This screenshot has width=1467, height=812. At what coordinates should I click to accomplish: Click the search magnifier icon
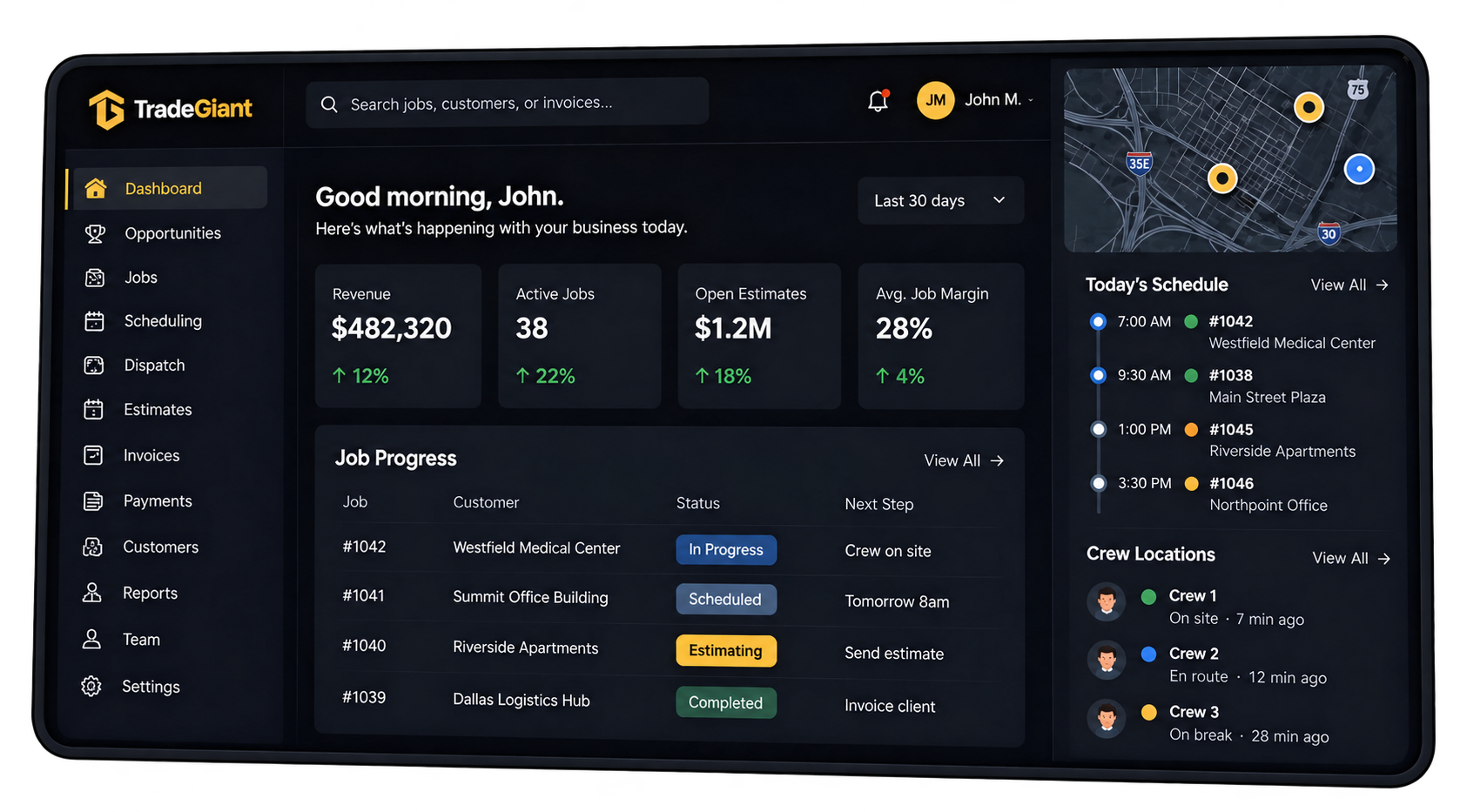point(329,104)
